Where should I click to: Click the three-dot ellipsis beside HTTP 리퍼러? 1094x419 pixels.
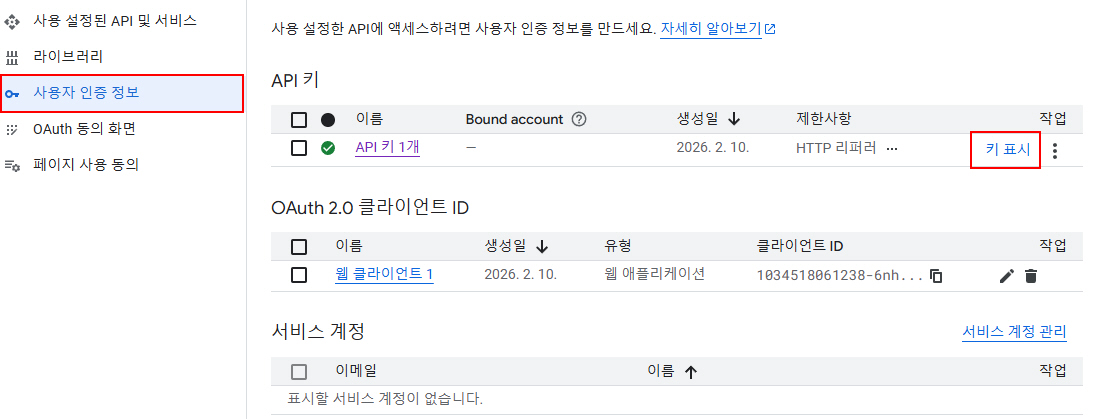pos(892,148)
